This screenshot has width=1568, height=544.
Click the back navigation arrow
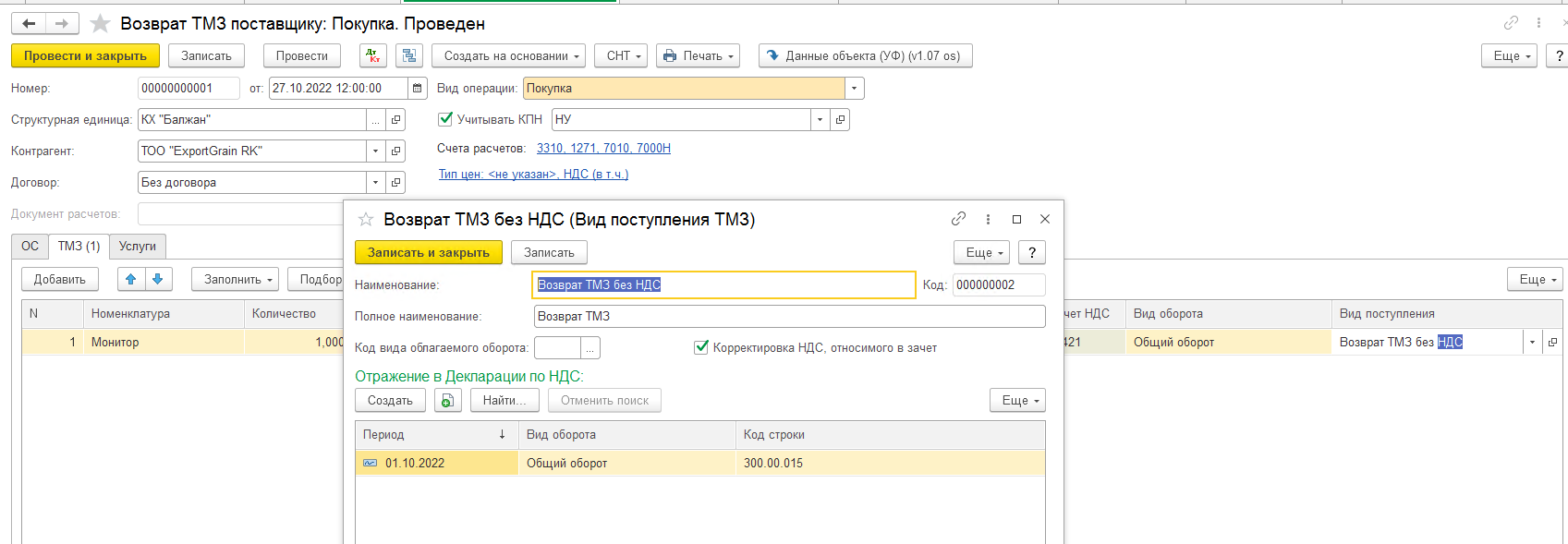tap(29, 23)
